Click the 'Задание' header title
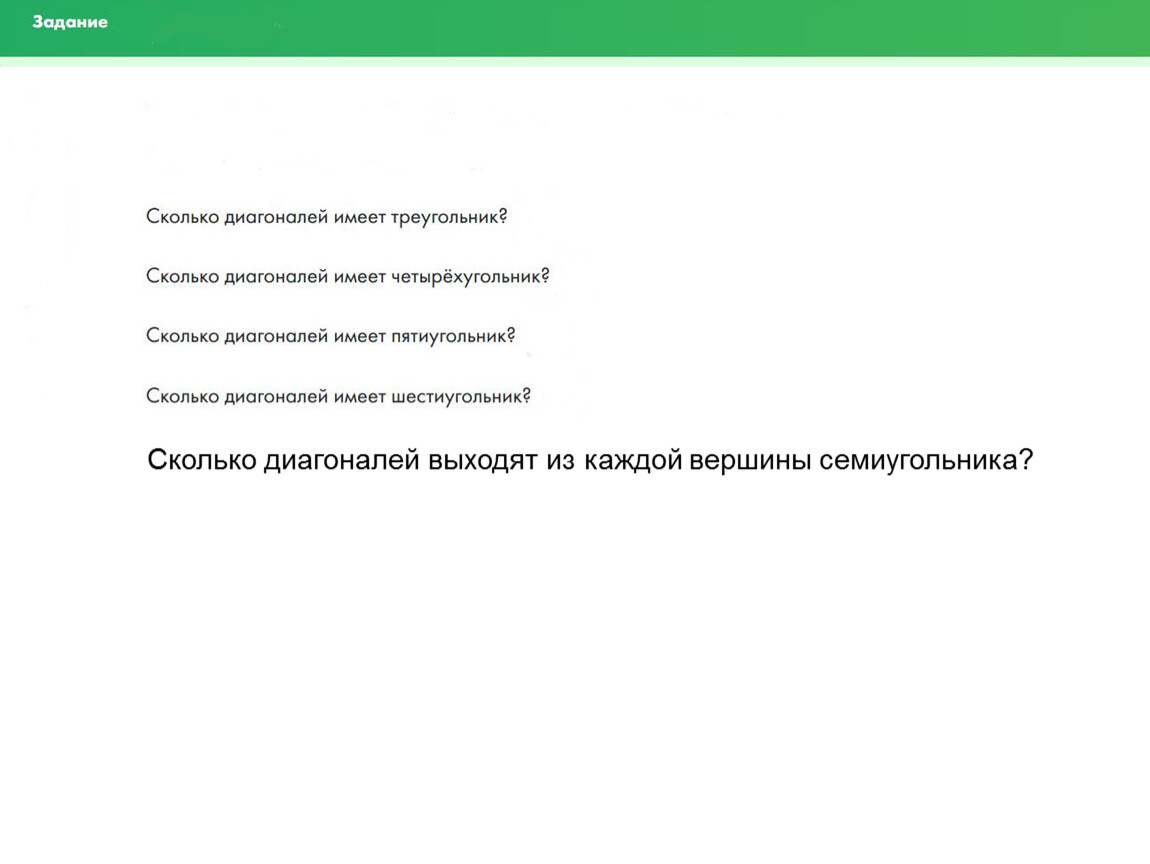The image size is (1150, 864). click(x=70, y=22)
